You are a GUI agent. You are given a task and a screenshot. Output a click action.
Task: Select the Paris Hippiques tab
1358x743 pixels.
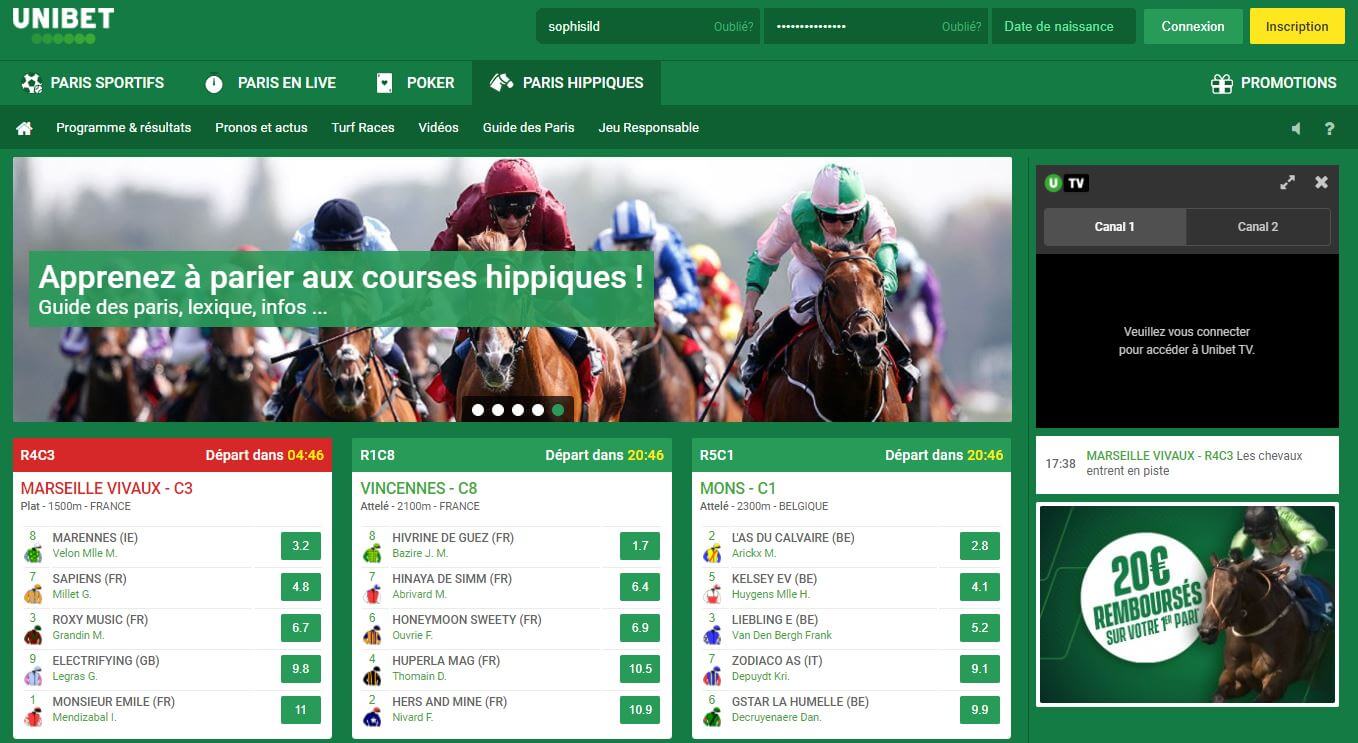[x=566, y=83]
